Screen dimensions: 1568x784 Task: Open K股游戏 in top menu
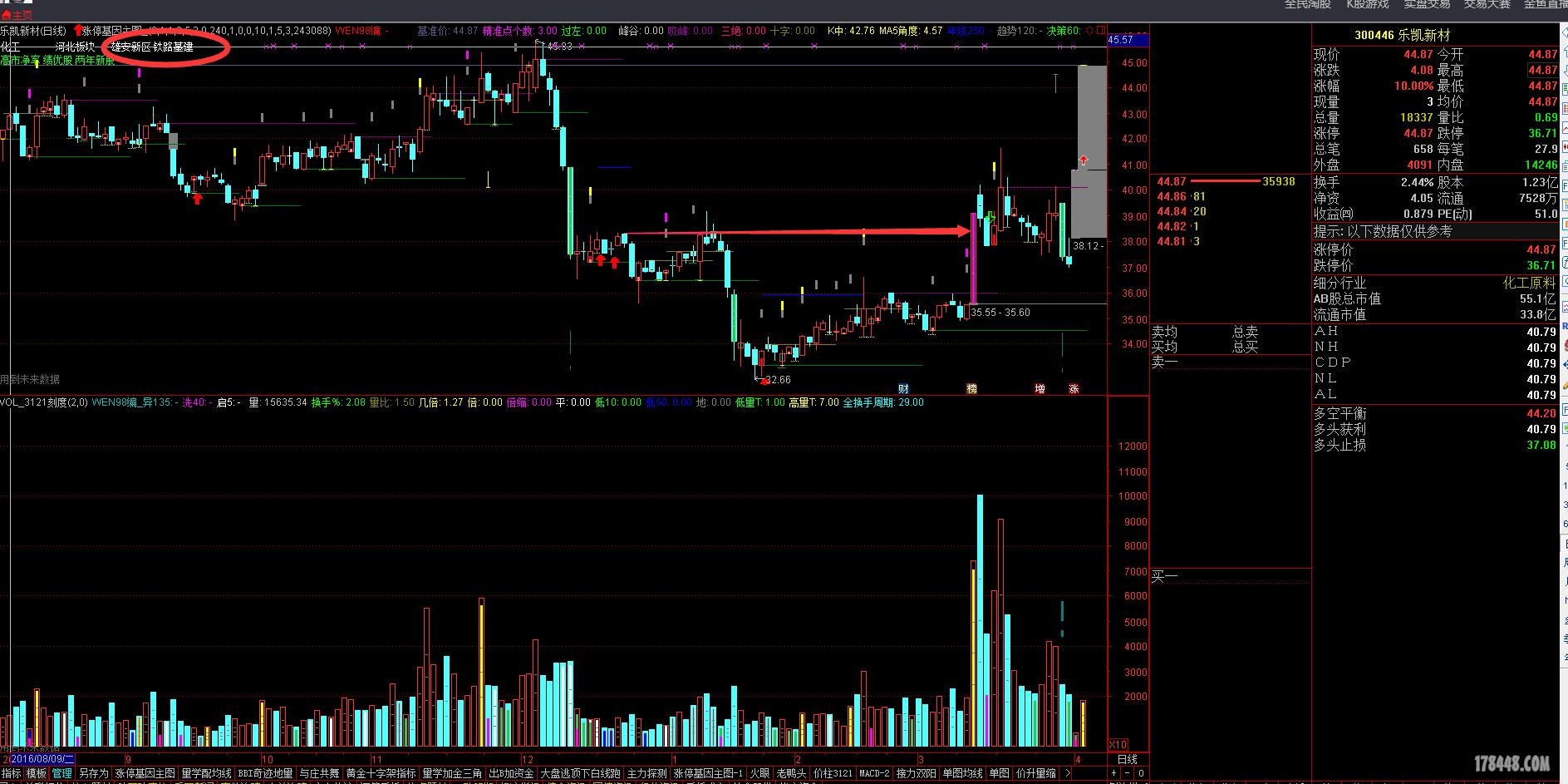pos(1368,4)
